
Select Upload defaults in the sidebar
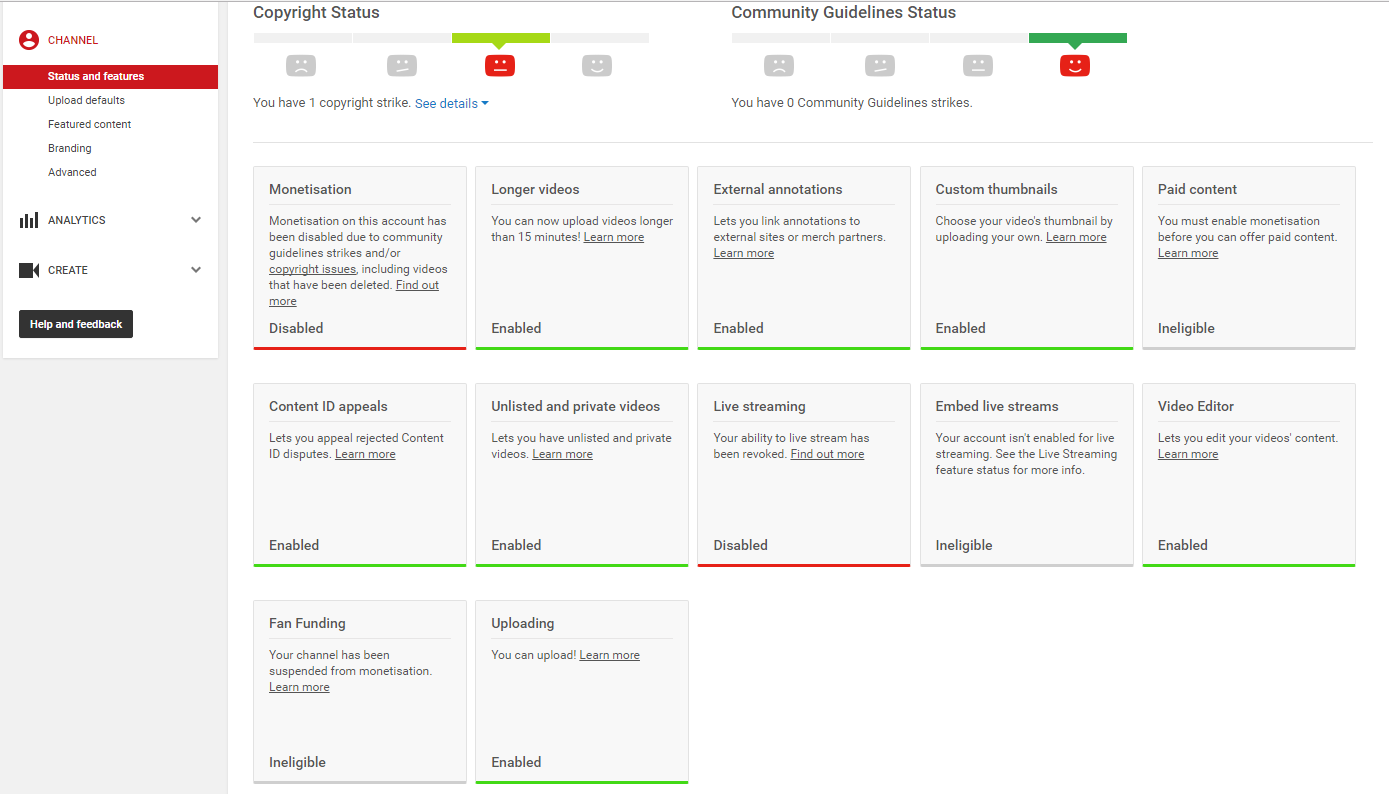tap(86, 100)
